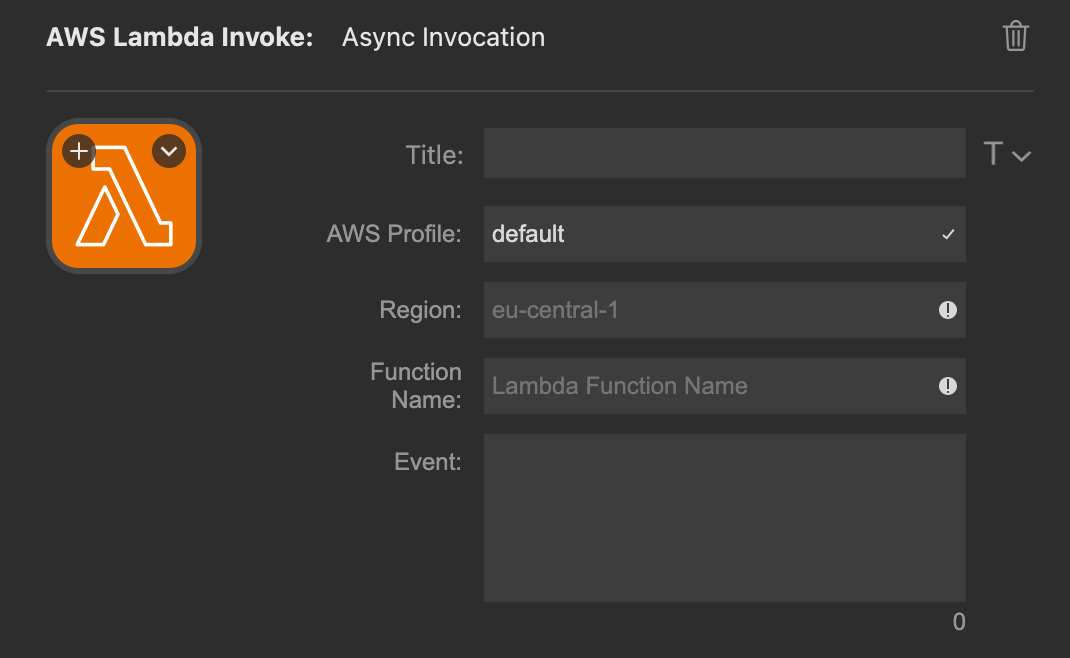Viewport: 1070px width, 658px height.
Task: Focus the Region eu-central-1 field
Action: pyautogui.click(x=725, y=310)
